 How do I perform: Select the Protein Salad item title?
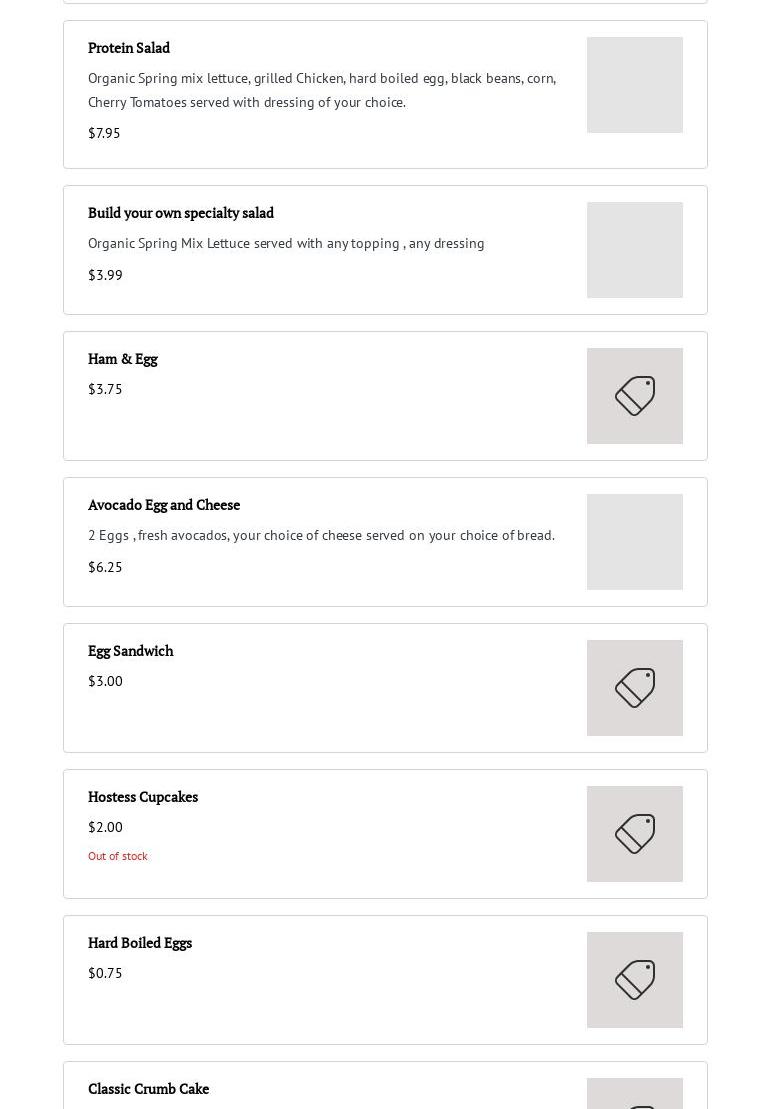coord(129,48)
